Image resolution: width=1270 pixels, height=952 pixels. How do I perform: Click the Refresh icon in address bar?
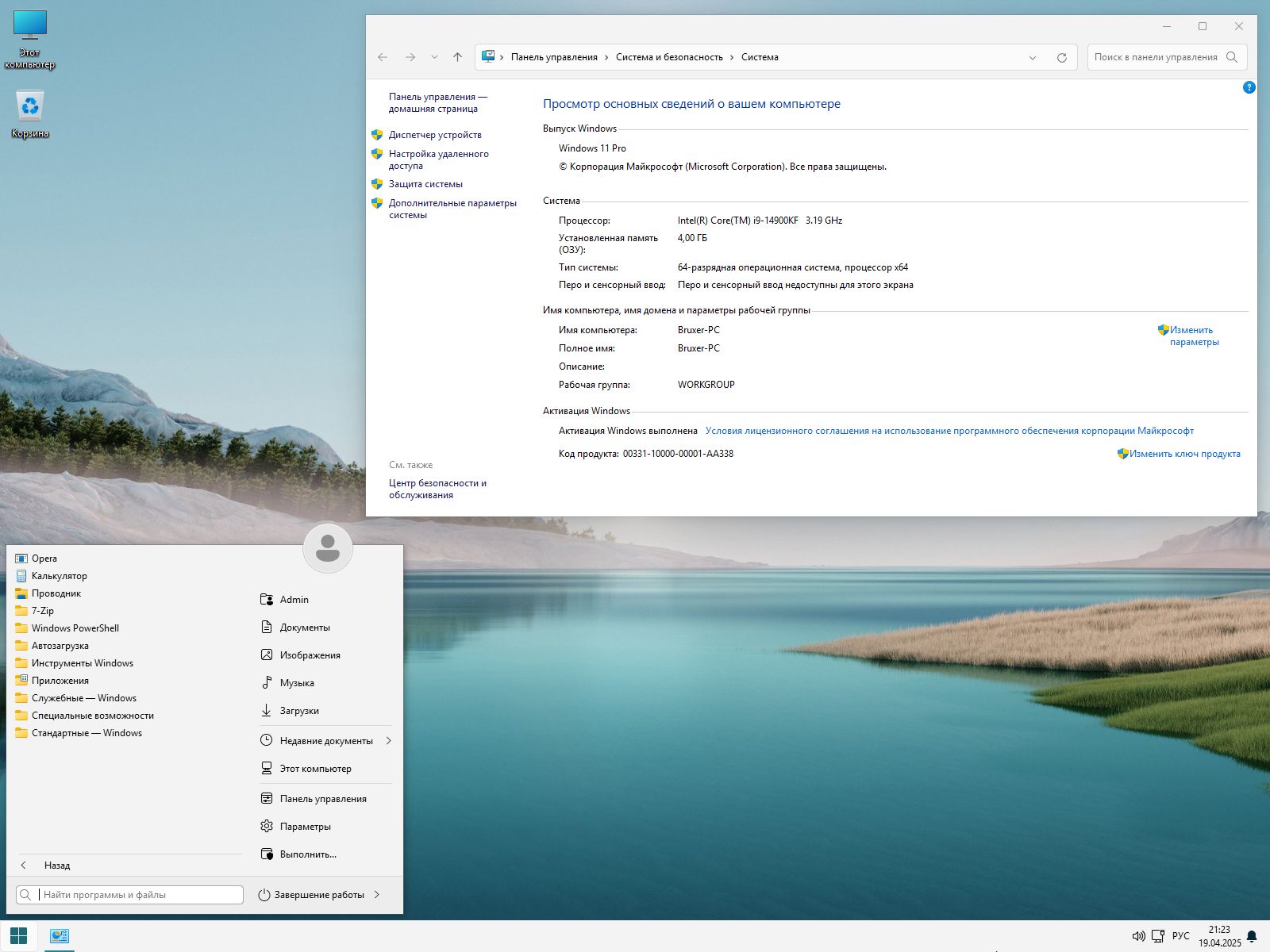tap(1061, 57)
